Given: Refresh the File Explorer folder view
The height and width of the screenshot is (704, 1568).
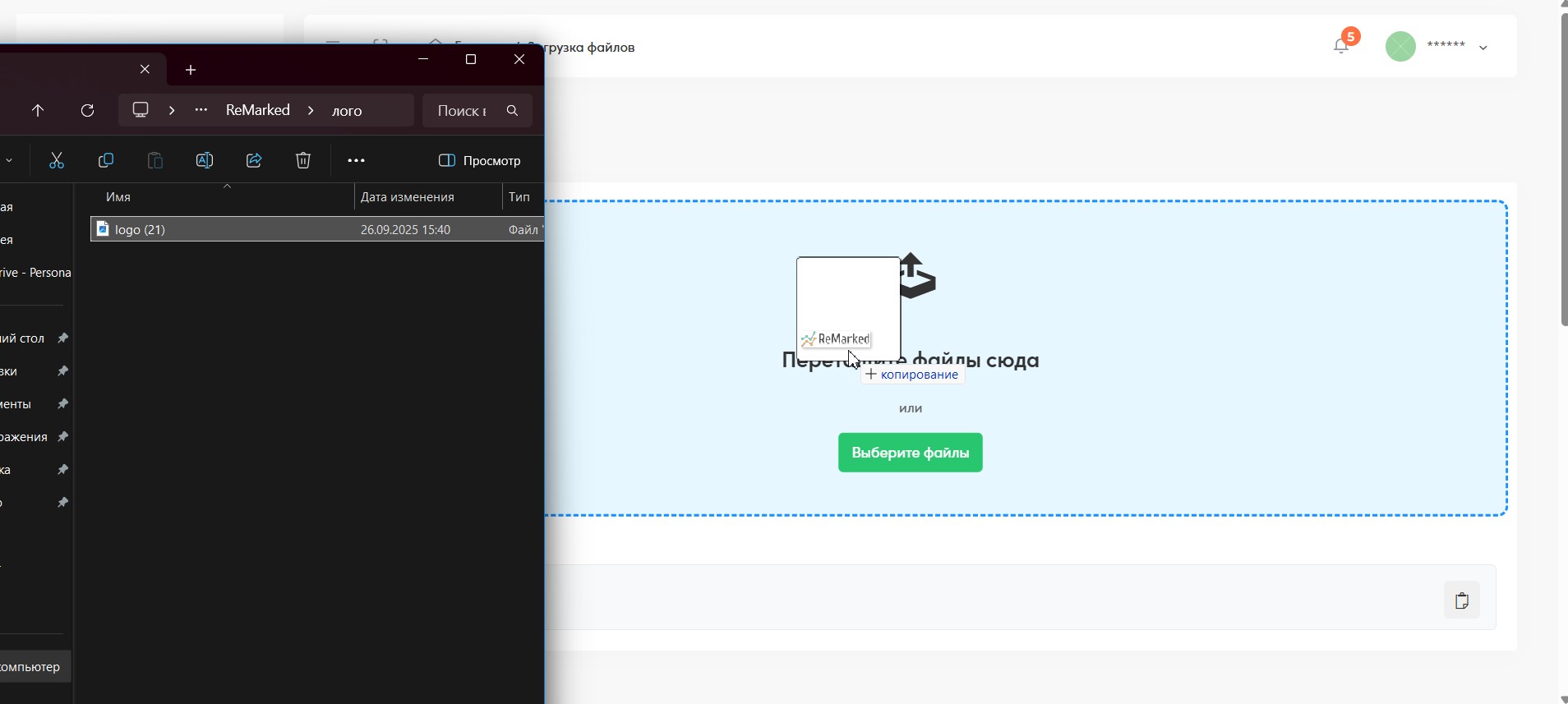Looking at the screenshot, I should click(x=88, y=110).
